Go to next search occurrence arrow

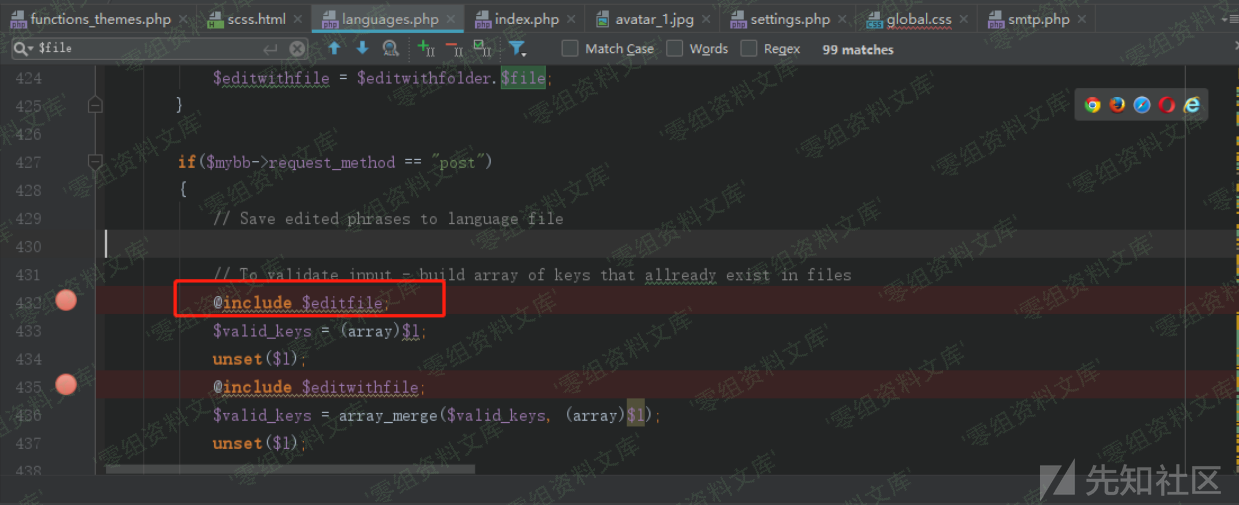tap(362, 48)
